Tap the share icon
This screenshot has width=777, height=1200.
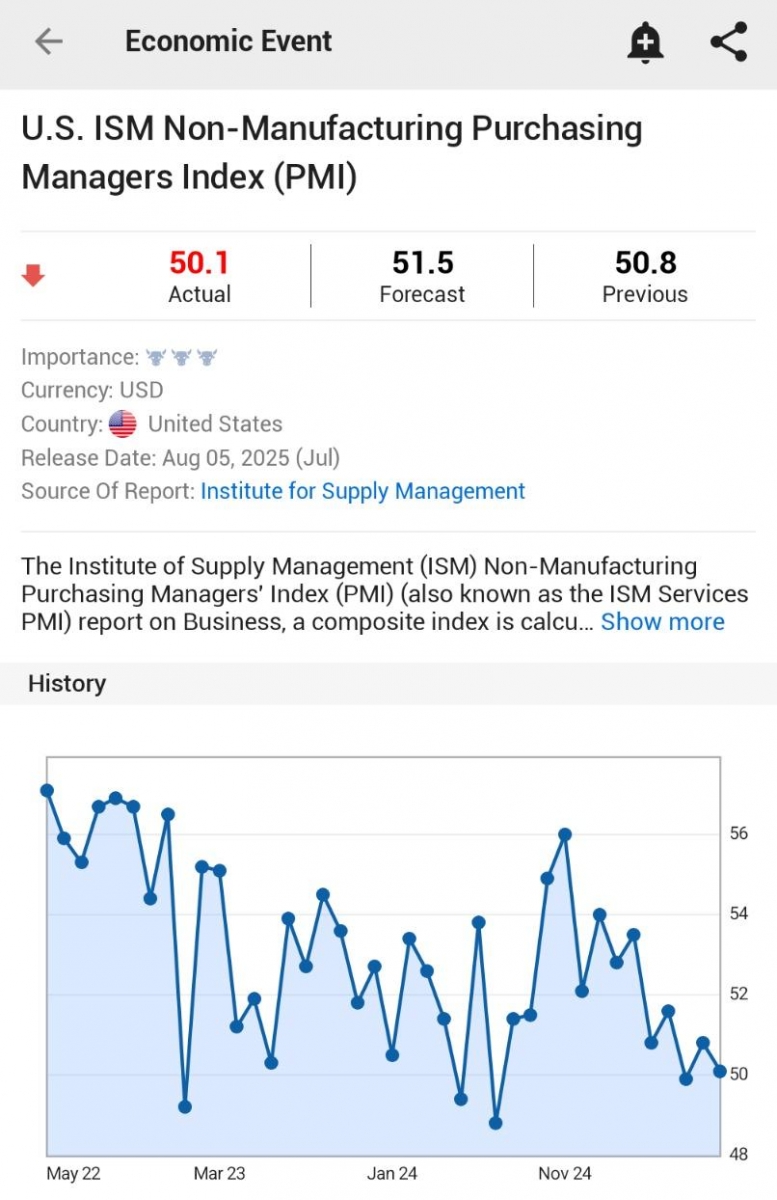coord(729,42)
